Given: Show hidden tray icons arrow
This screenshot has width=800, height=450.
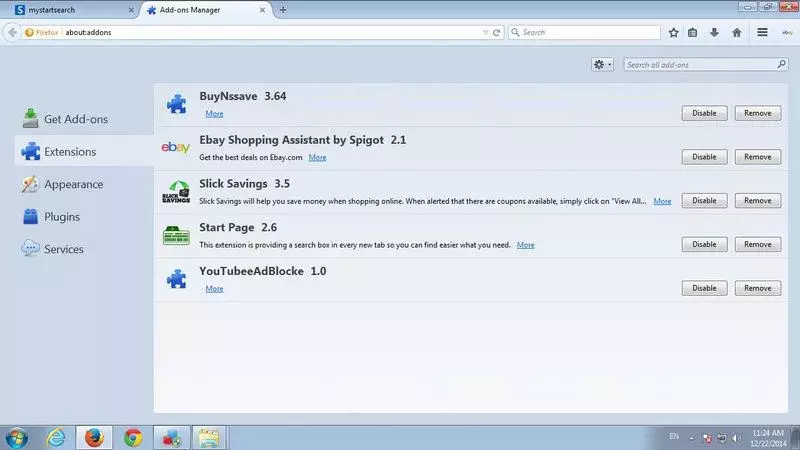Looking at the screenshot, I should pos(691,438).
